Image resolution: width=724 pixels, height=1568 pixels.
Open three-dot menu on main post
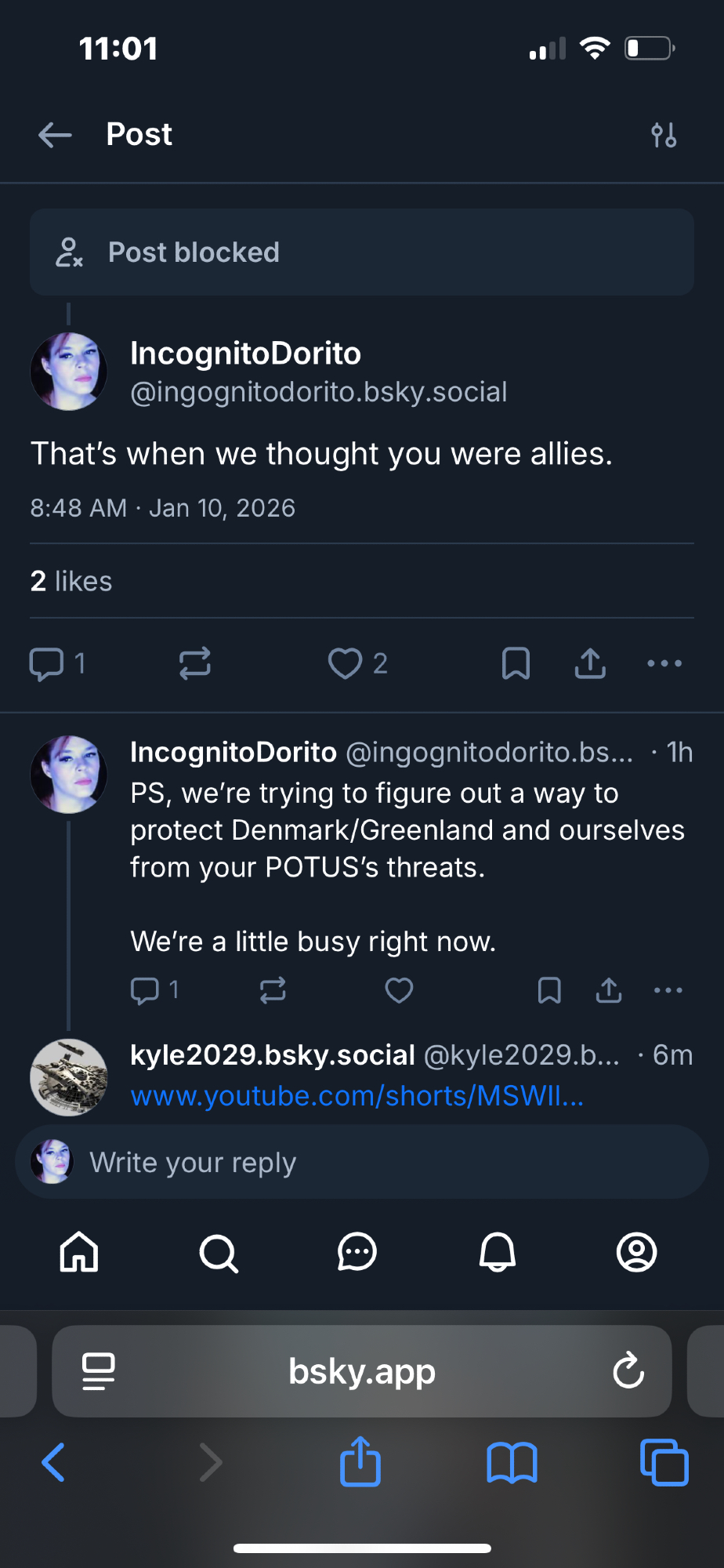[x=664, y=663]
